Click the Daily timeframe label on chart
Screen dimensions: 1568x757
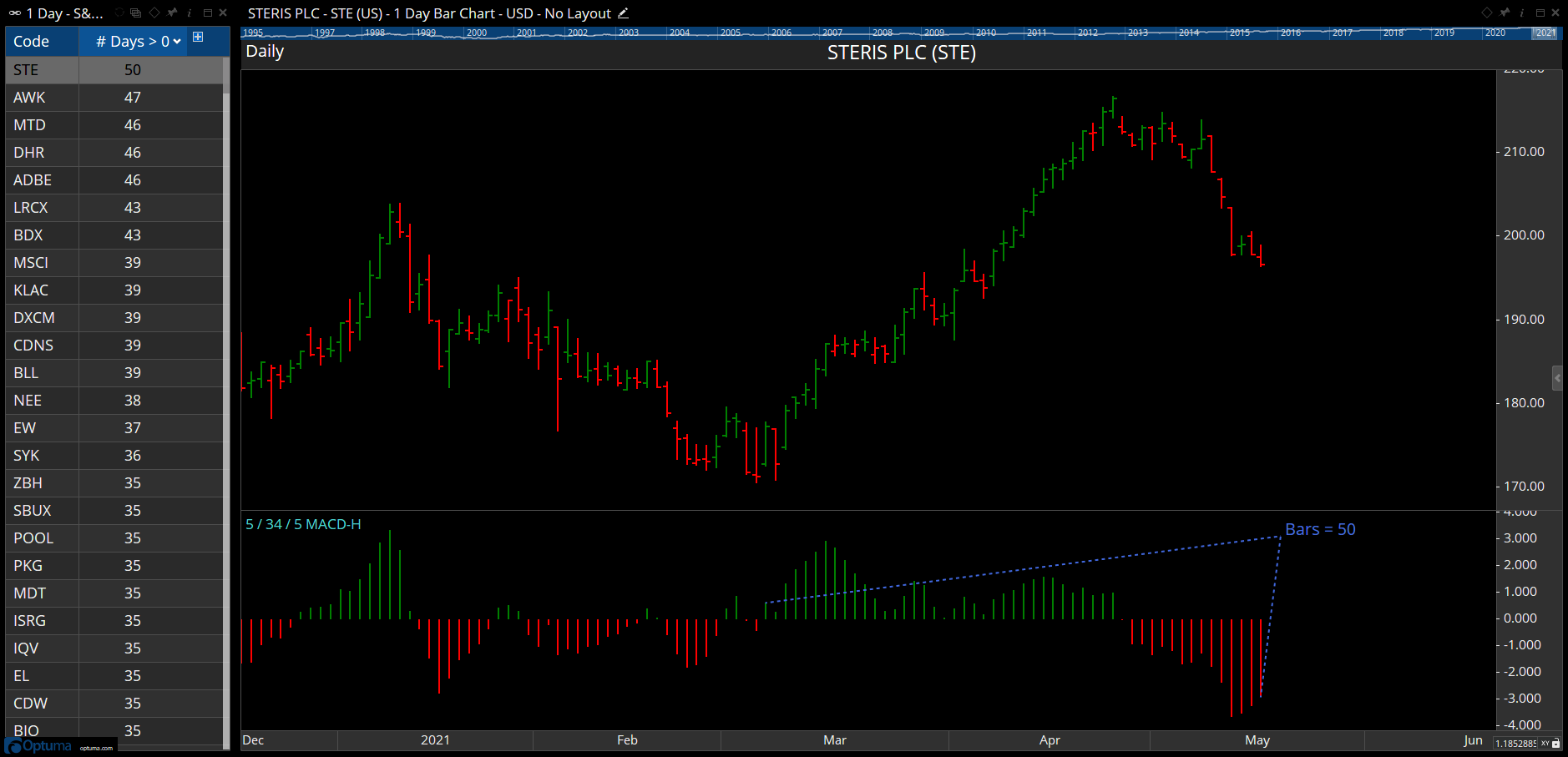(x=265, y=51)
